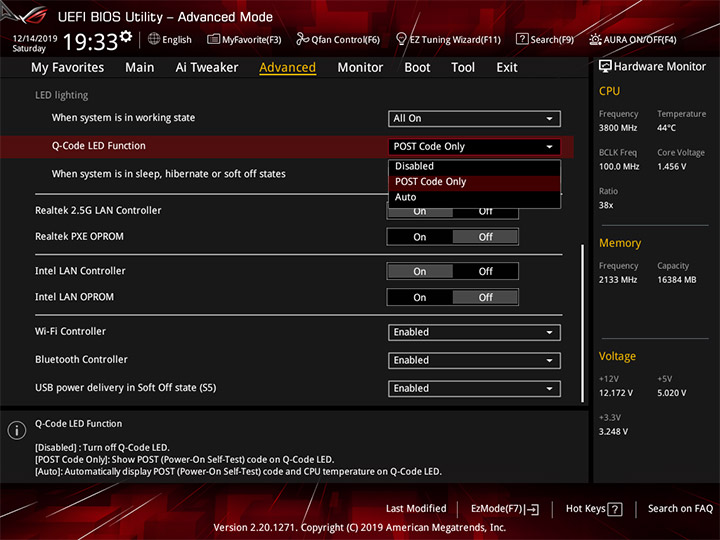Click the Hardware Monitor screen icon
The image size is (720, 540).
(605, 67)
